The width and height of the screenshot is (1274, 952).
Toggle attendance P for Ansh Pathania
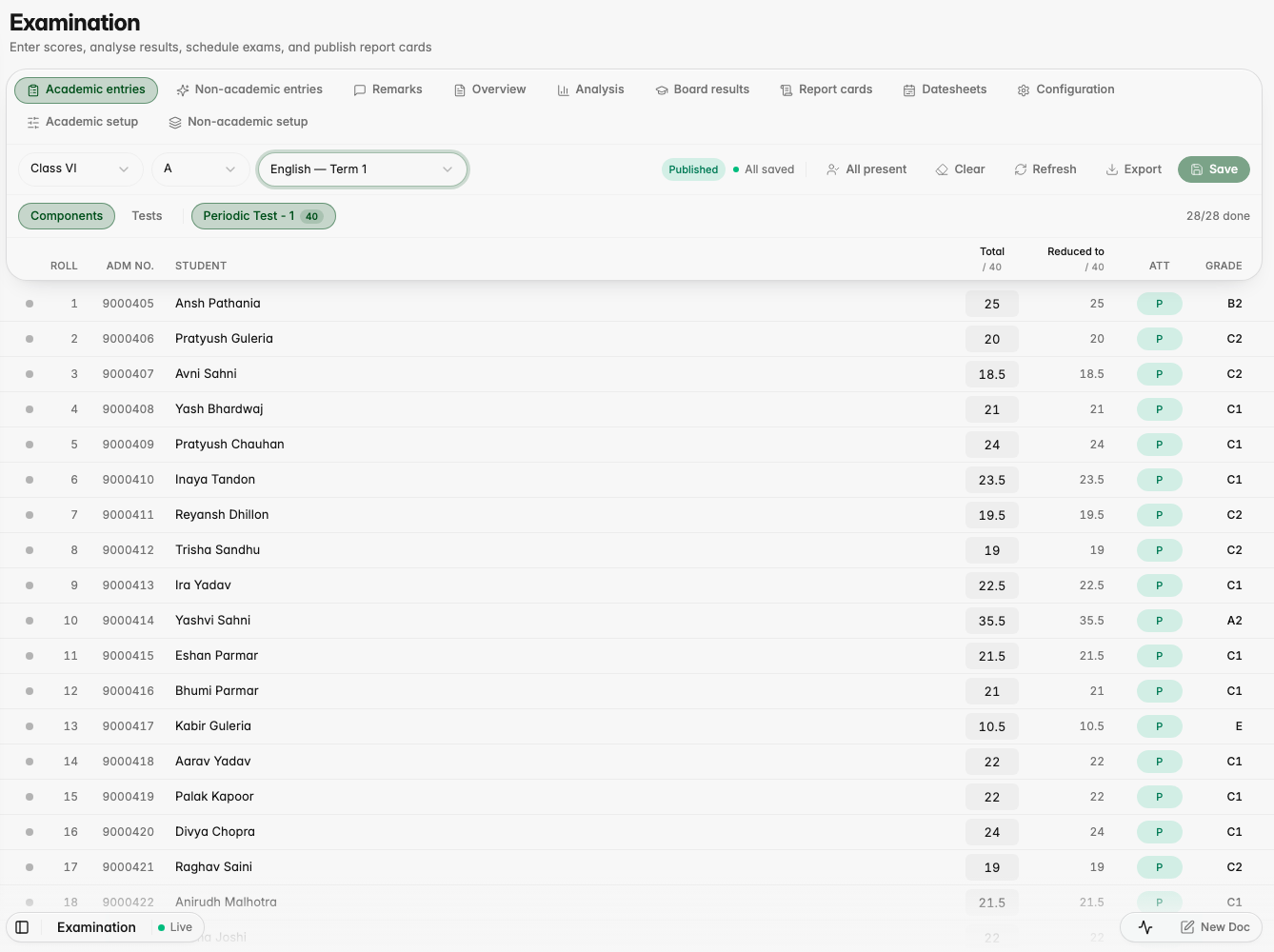click(1159, 304)
